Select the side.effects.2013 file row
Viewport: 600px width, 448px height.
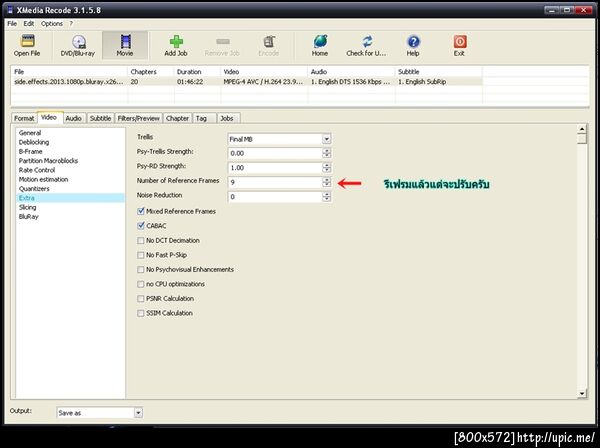[x=246, y=81]
